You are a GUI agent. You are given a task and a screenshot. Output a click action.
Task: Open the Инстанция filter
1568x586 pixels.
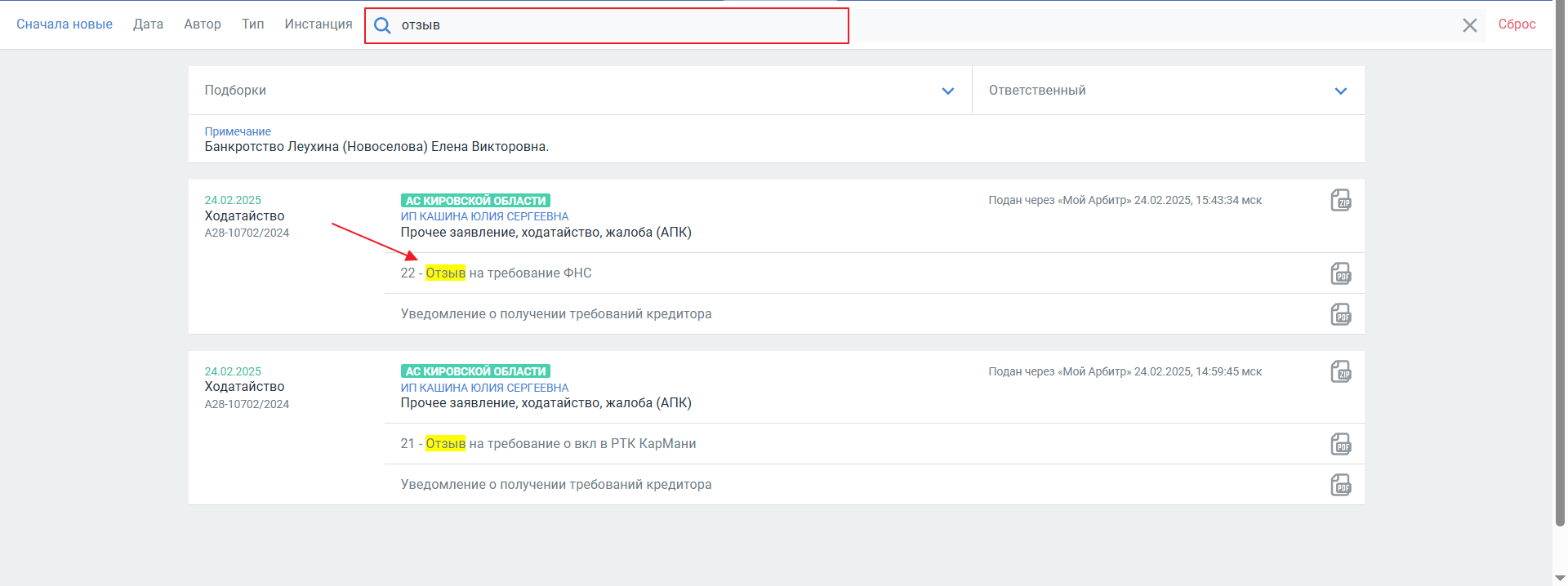tap(318, 24)
